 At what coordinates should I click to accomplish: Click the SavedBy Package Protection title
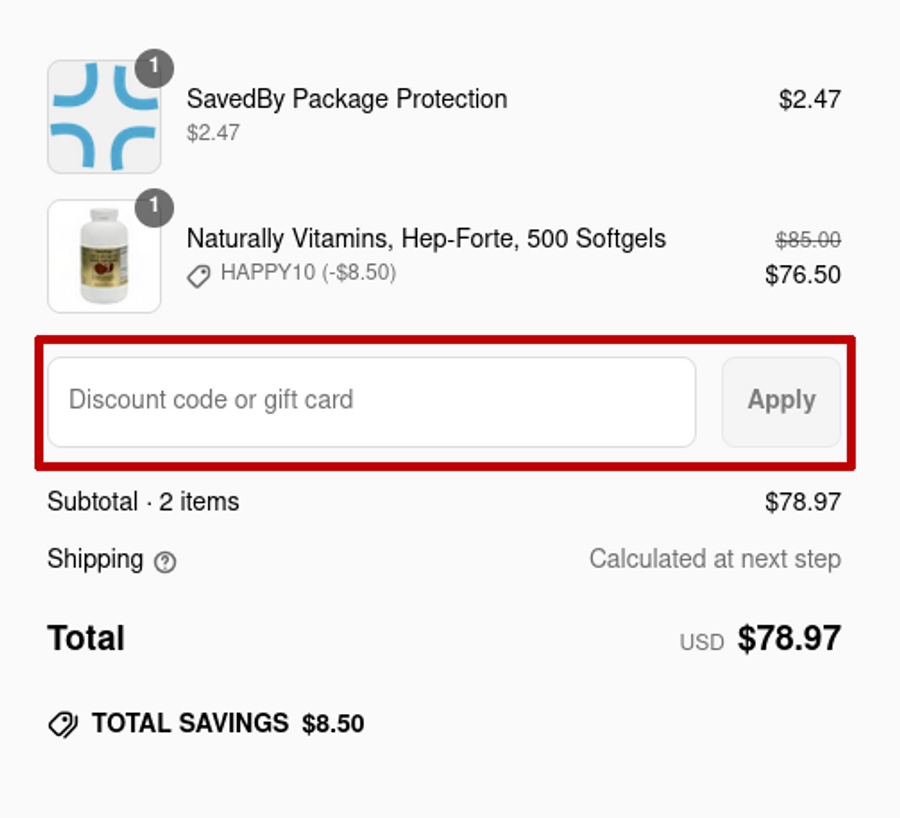pos(346,99)
